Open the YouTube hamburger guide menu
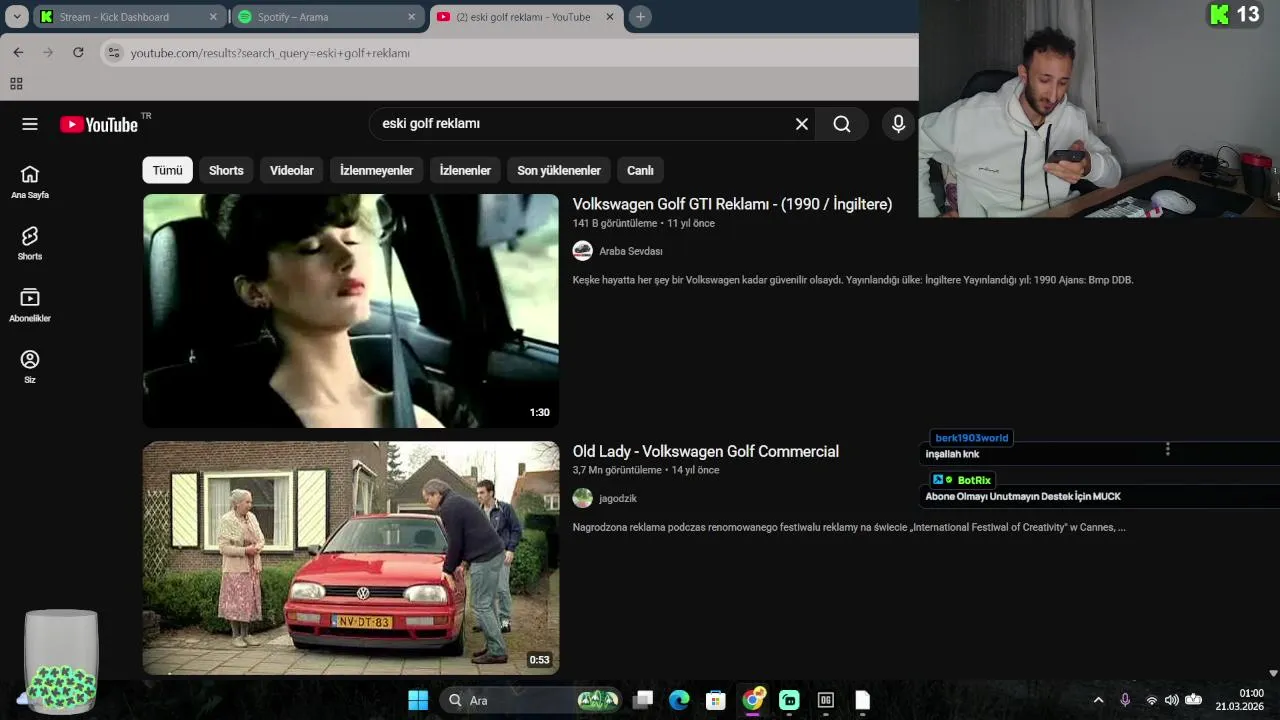Viewport: 1280px width, 720px height. tap(30, 124)
